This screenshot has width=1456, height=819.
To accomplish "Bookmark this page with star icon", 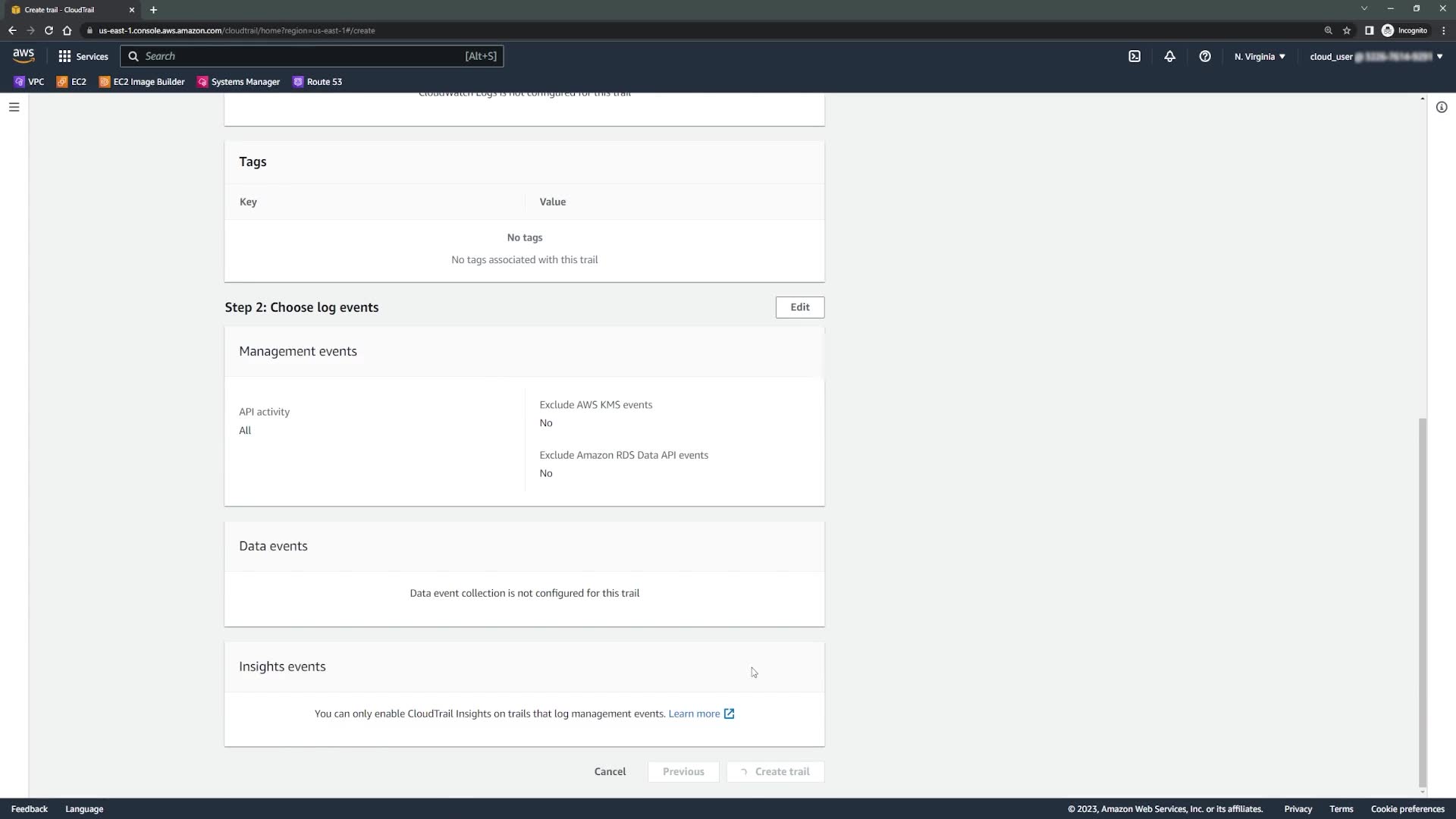I will pyautogui.click(x=1347, y=30).
